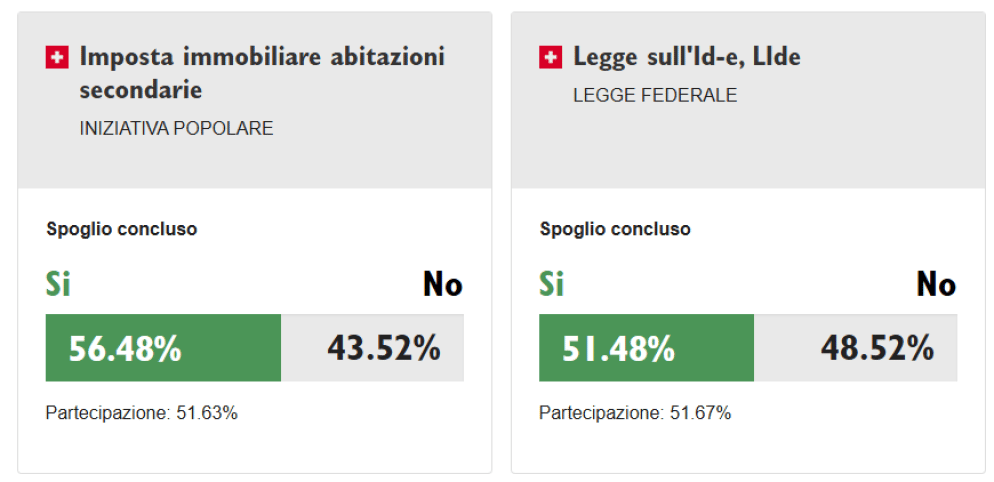994x482 pixels.
Task: Click the grey 43.52% No bar
Action: 373,348
